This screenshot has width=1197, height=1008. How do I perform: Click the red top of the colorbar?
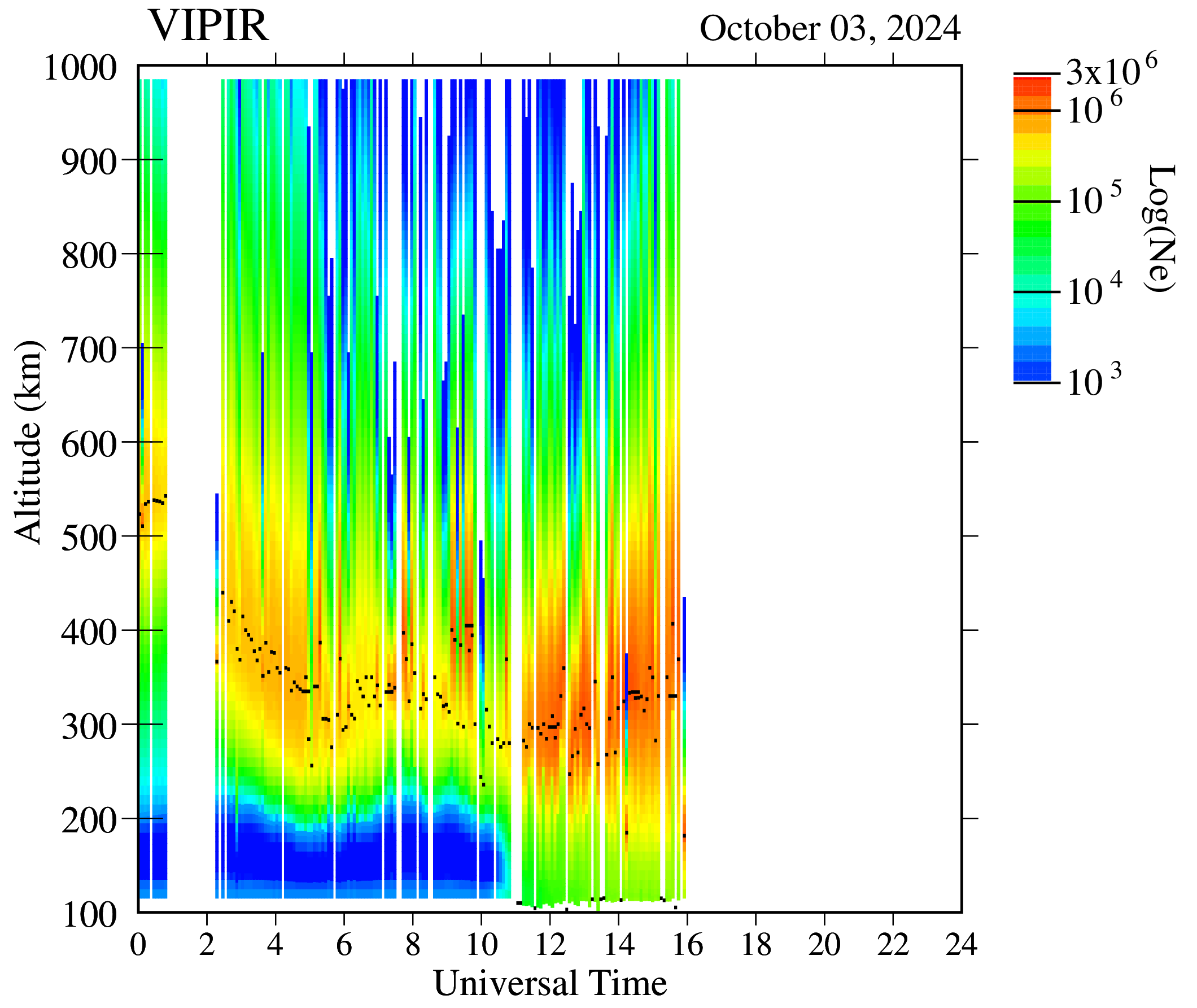tap(1032, 86)
